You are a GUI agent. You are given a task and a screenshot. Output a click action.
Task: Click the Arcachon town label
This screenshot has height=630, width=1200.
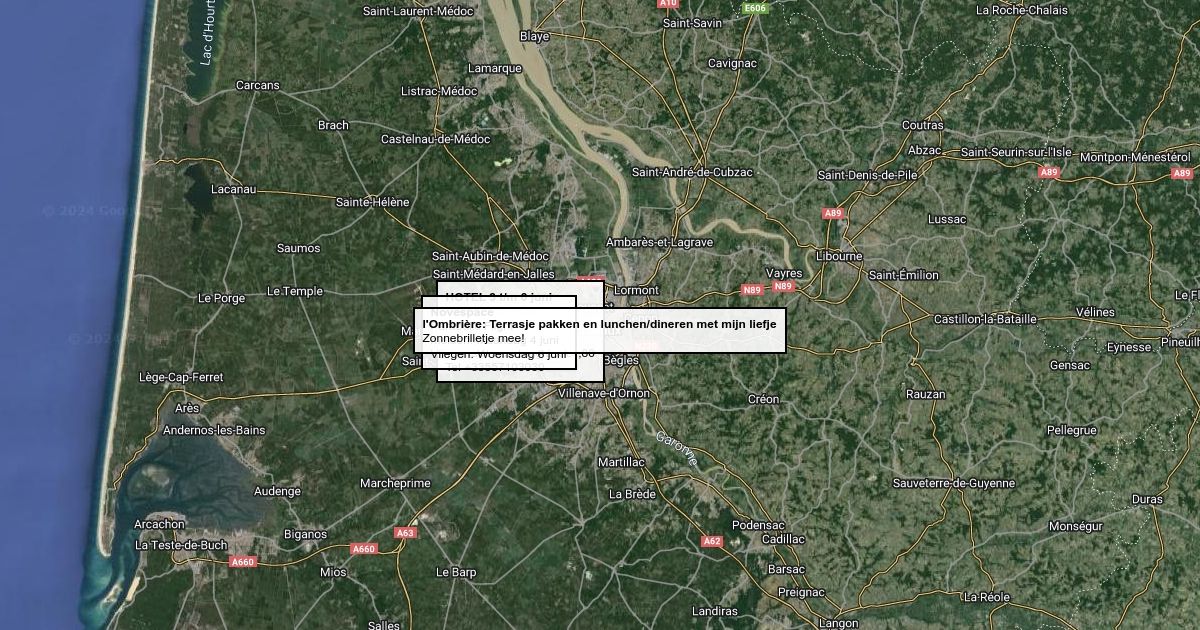click(160, 524)
